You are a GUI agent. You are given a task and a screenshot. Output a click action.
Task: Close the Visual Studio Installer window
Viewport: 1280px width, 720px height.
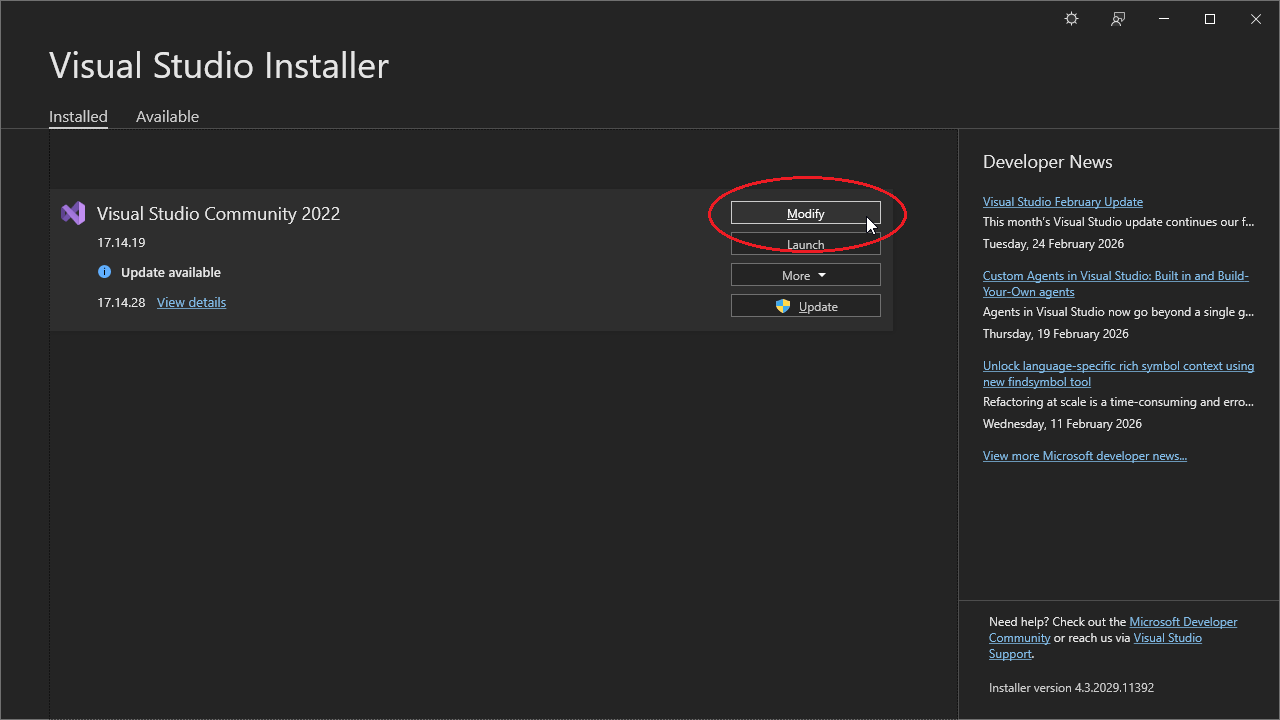click(x=1256, y=19)
